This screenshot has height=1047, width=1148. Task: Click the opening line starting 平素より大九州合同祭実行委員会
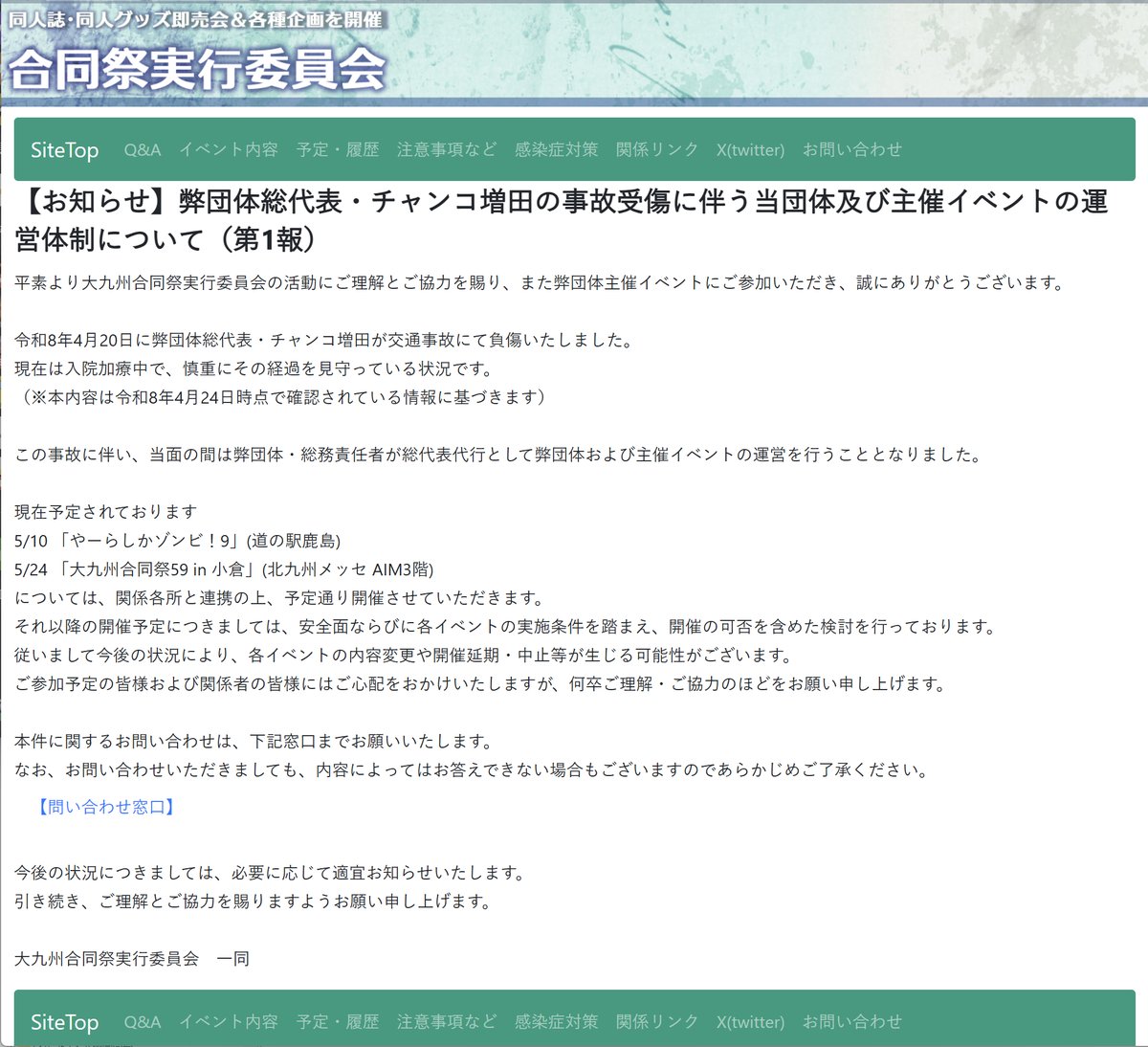(x=540, y=282)
